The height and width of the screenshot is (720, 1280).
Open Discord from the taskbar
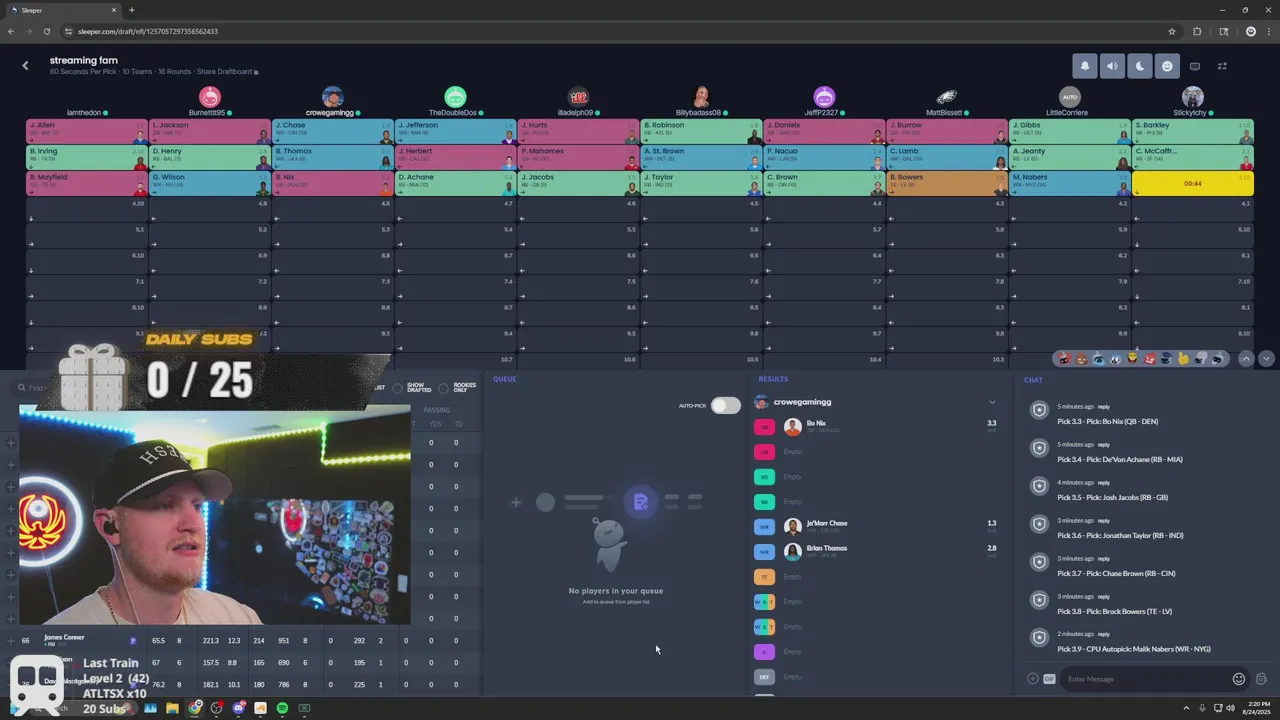coord(238,708)
